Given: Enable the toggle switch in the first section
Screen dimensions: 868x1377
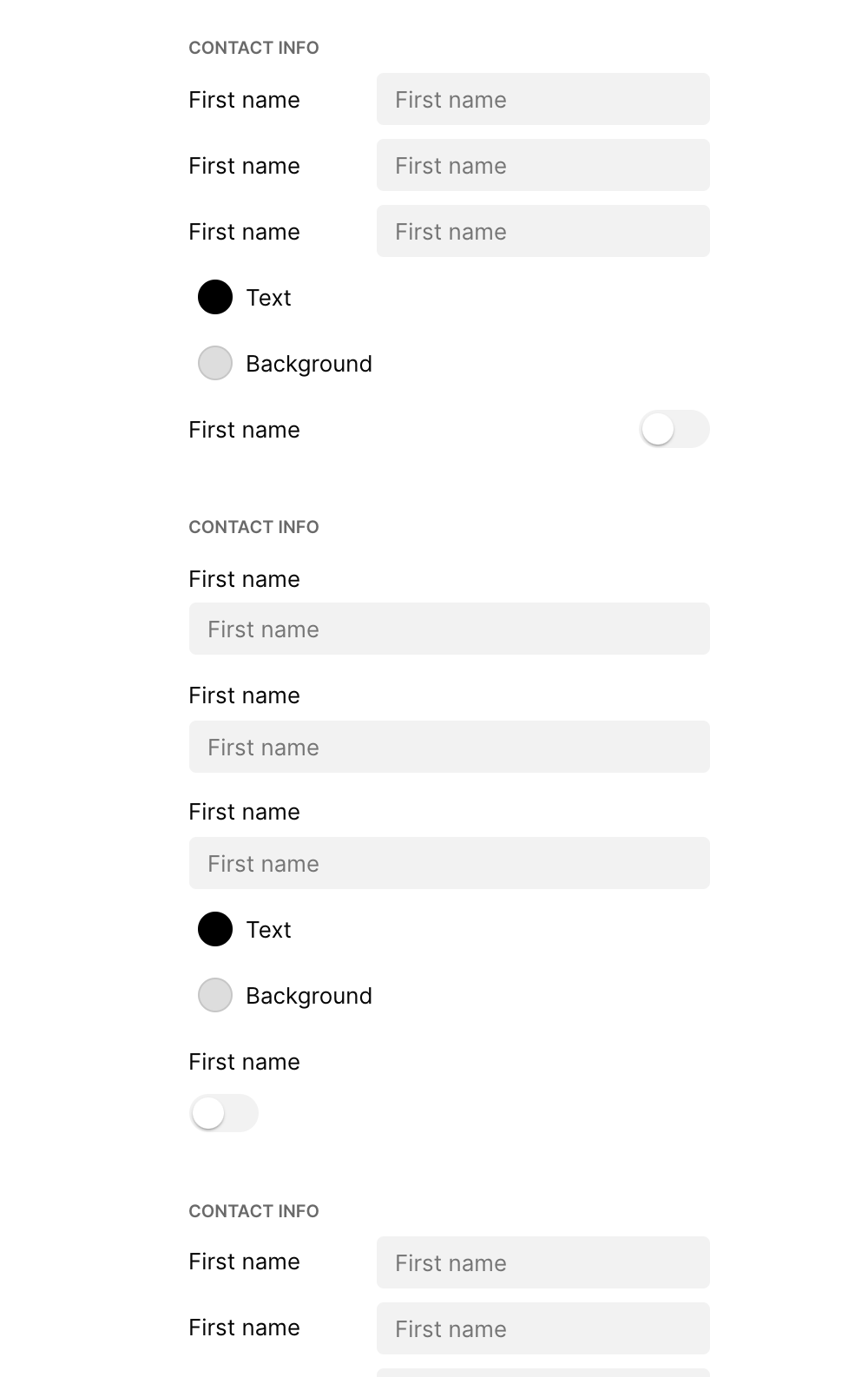Looking at the screenshot, I should [674, 429].
